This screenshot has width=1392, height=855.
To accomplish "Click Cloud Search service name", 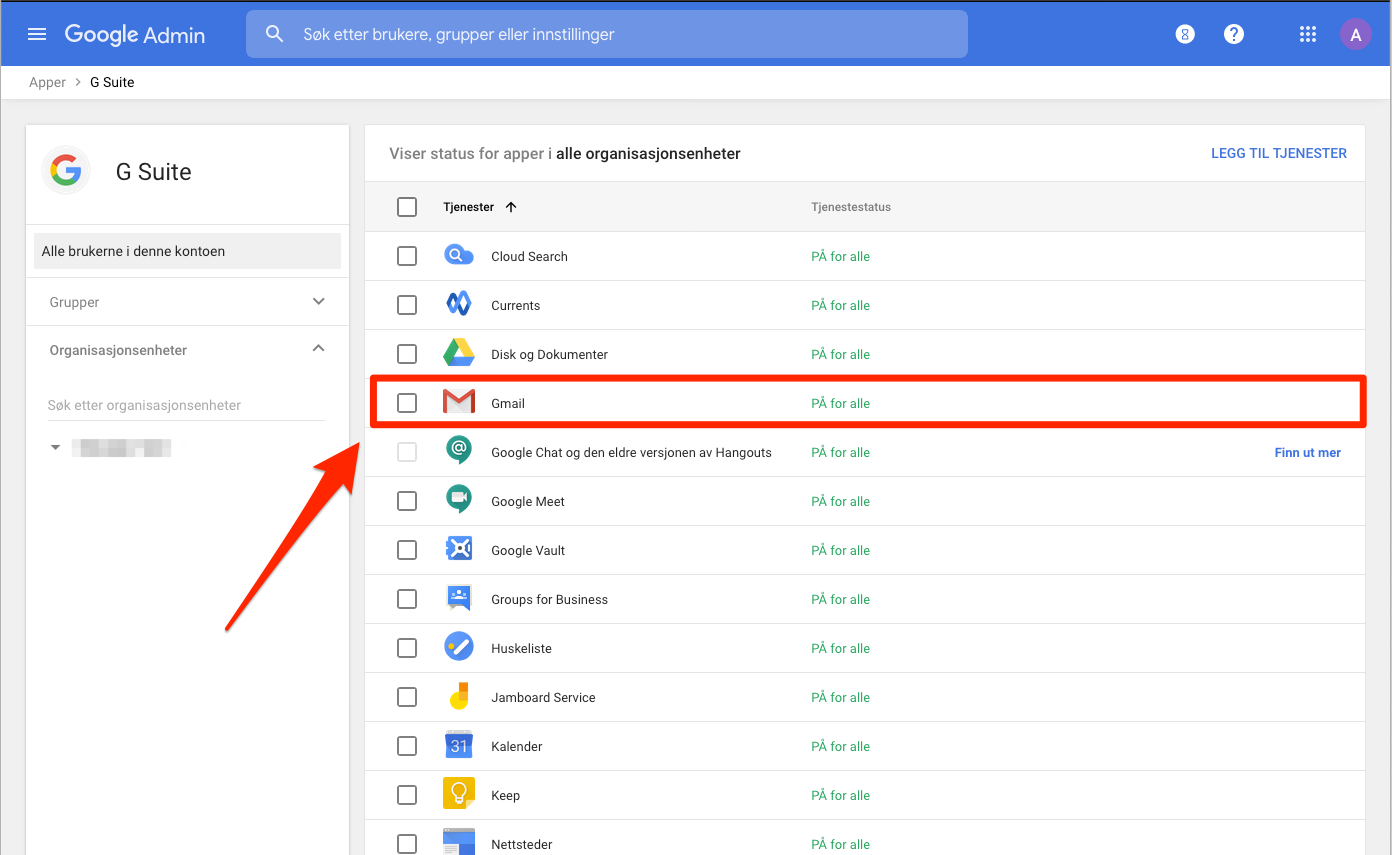I will 529,256.
